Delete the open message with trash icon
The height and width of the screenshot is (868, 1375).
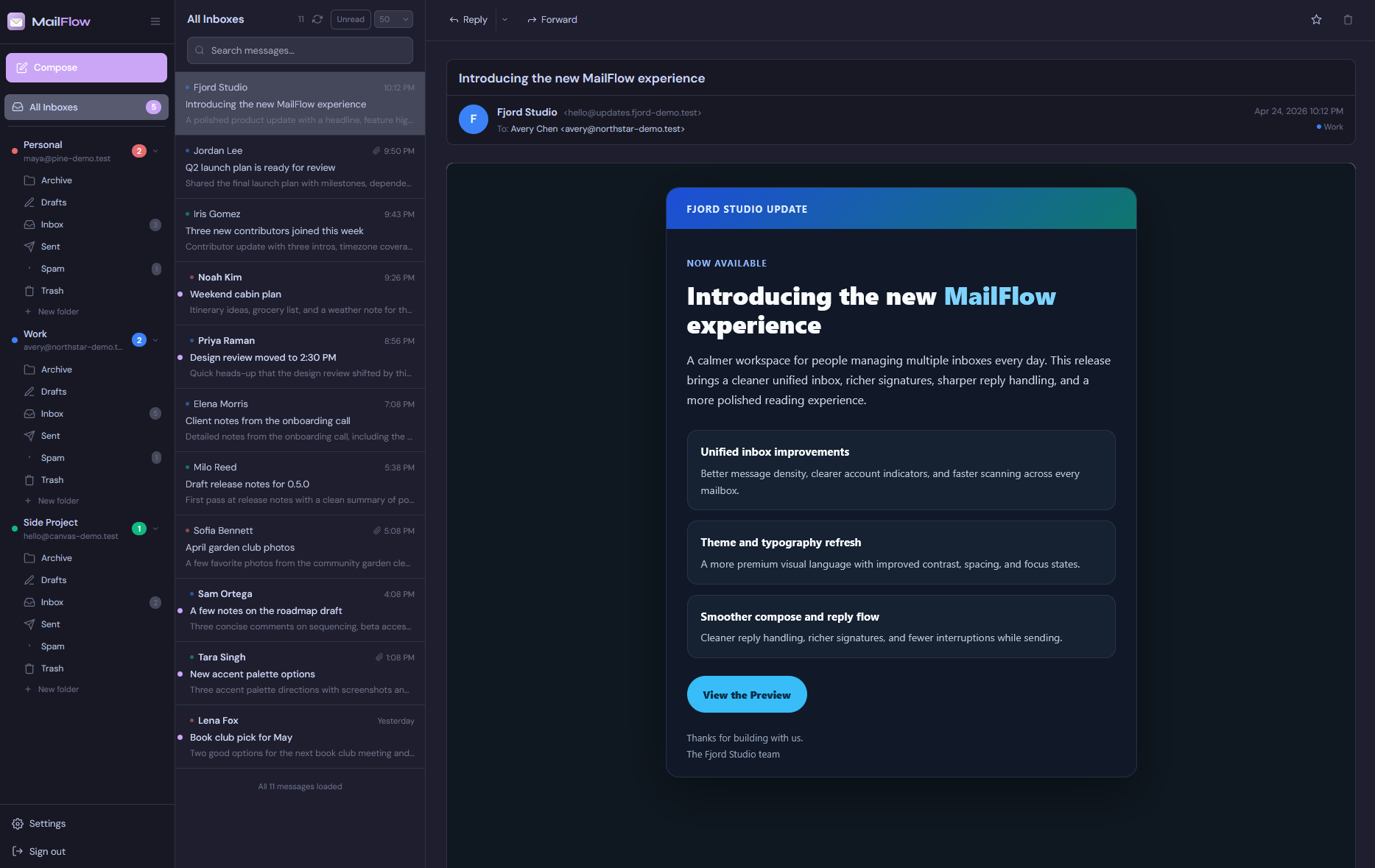click(1348, 20)
